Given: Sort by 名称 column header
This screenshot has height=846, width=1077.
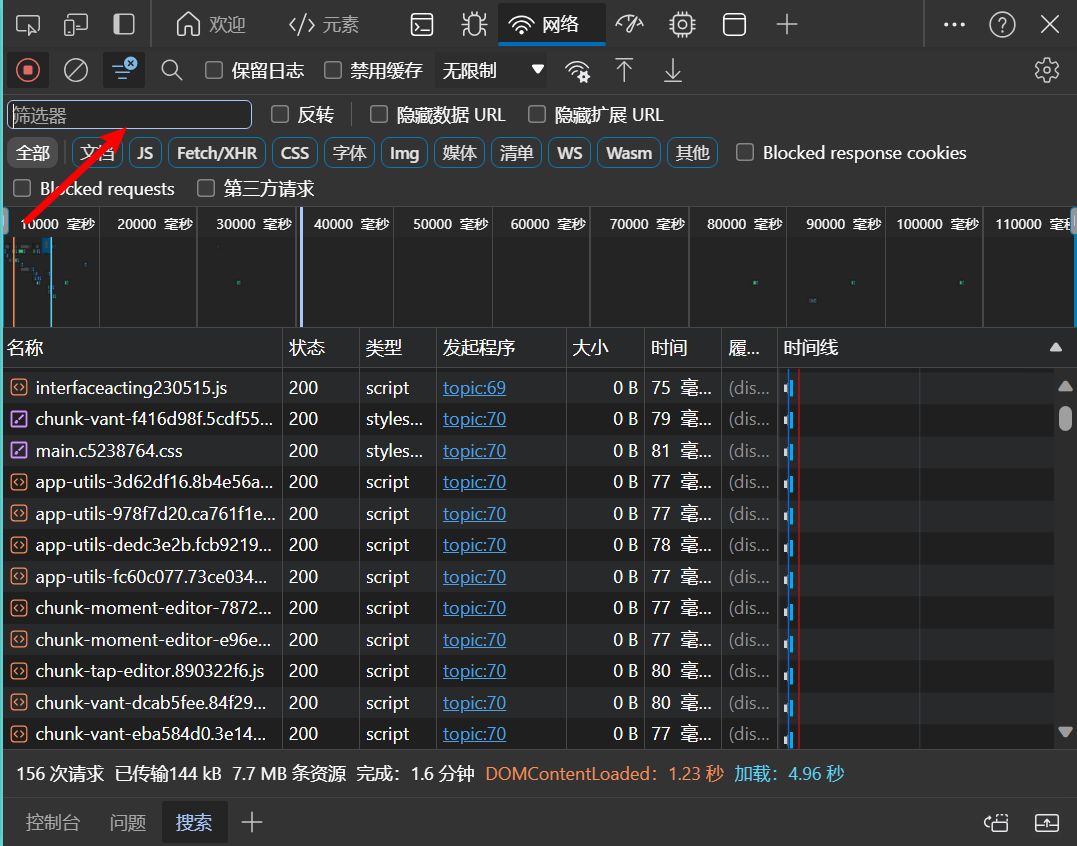Looking at the screenshot, I should coord(143,347).
